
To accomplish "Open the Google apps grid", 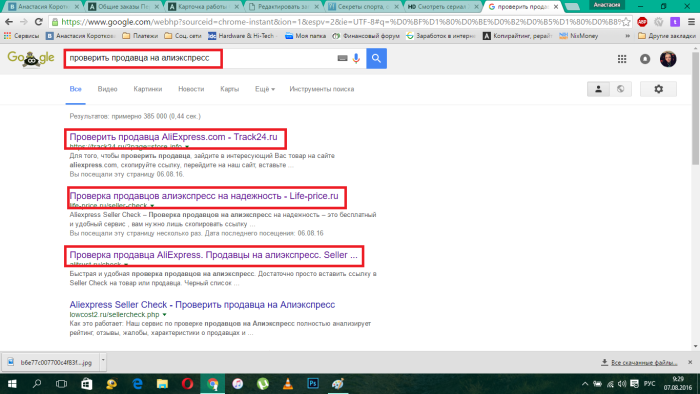I will click(622, 59).
